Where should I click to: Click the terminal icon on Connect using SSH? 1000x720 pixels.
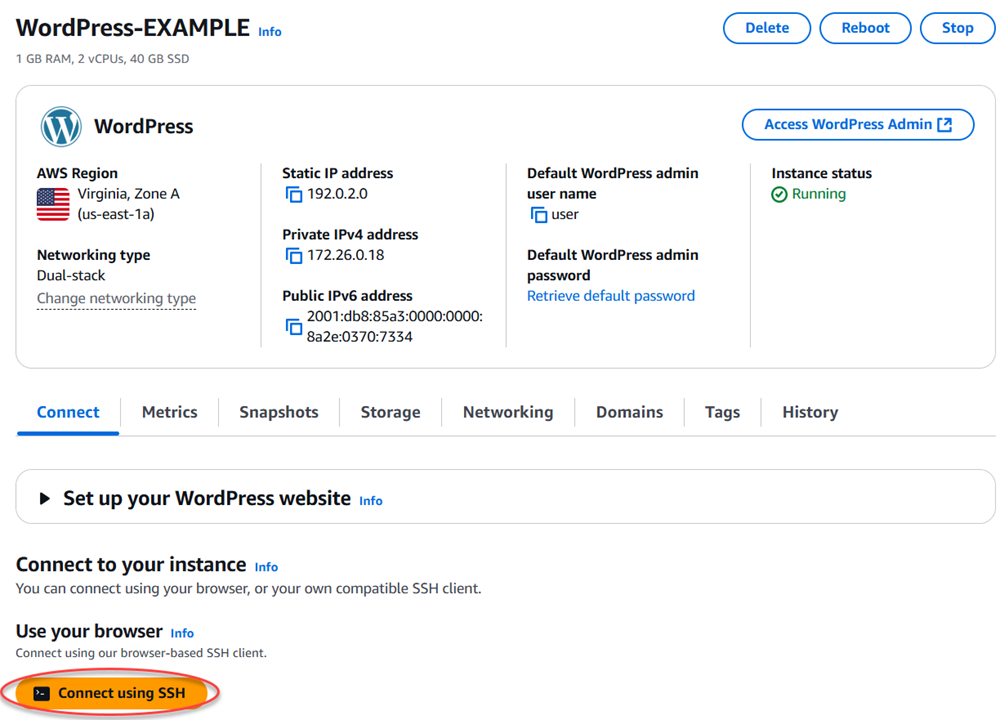[41, 692]
